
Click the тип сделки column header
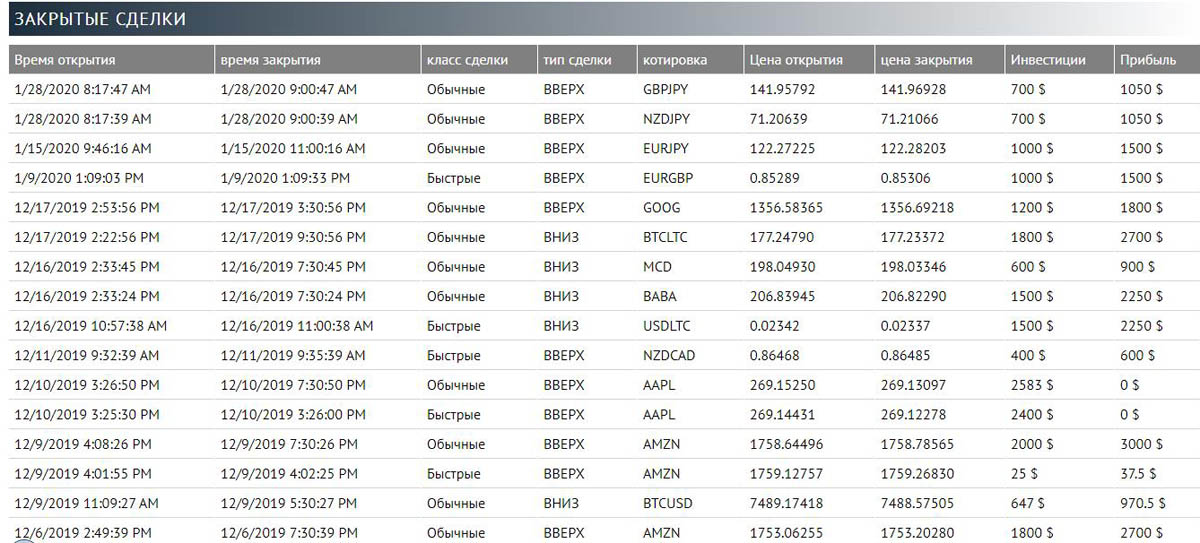[586, 60]
